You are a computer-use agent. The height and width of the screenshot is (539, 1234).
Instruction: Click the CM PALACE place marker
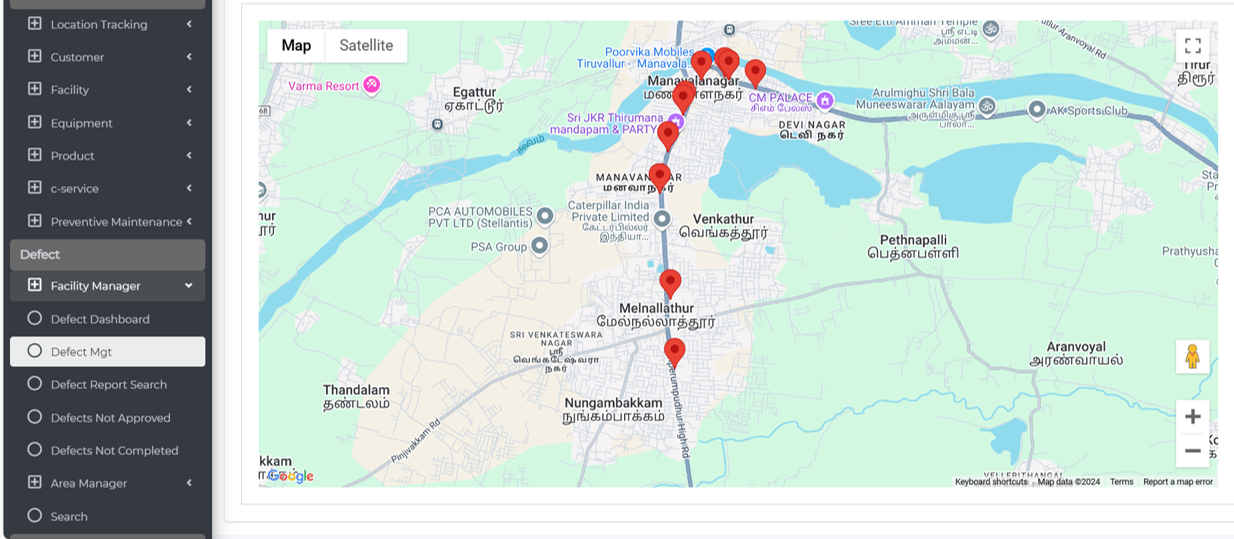824,100
